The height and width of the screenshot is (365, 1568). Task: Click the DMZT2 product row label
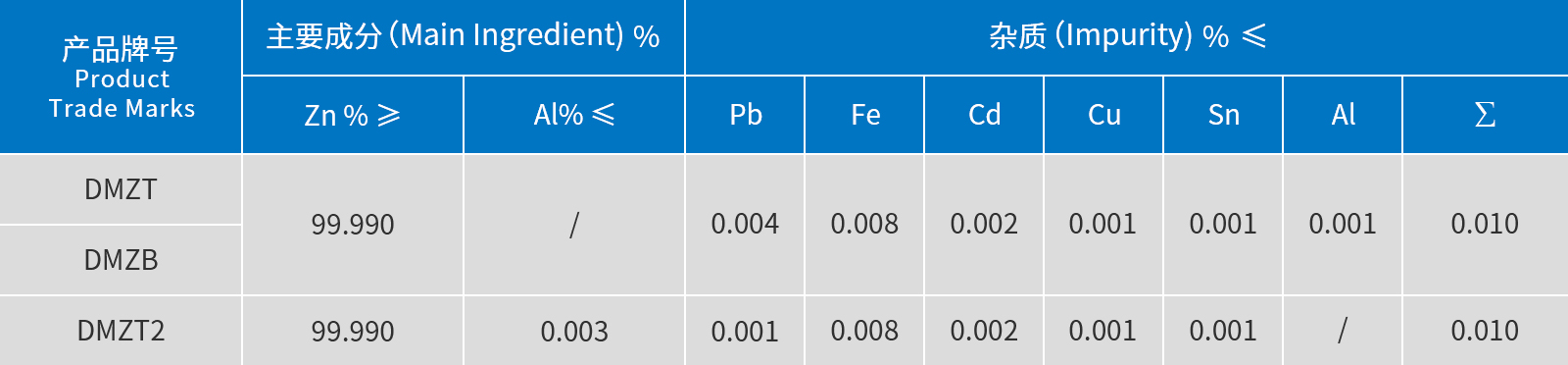[x=121, y=331]
